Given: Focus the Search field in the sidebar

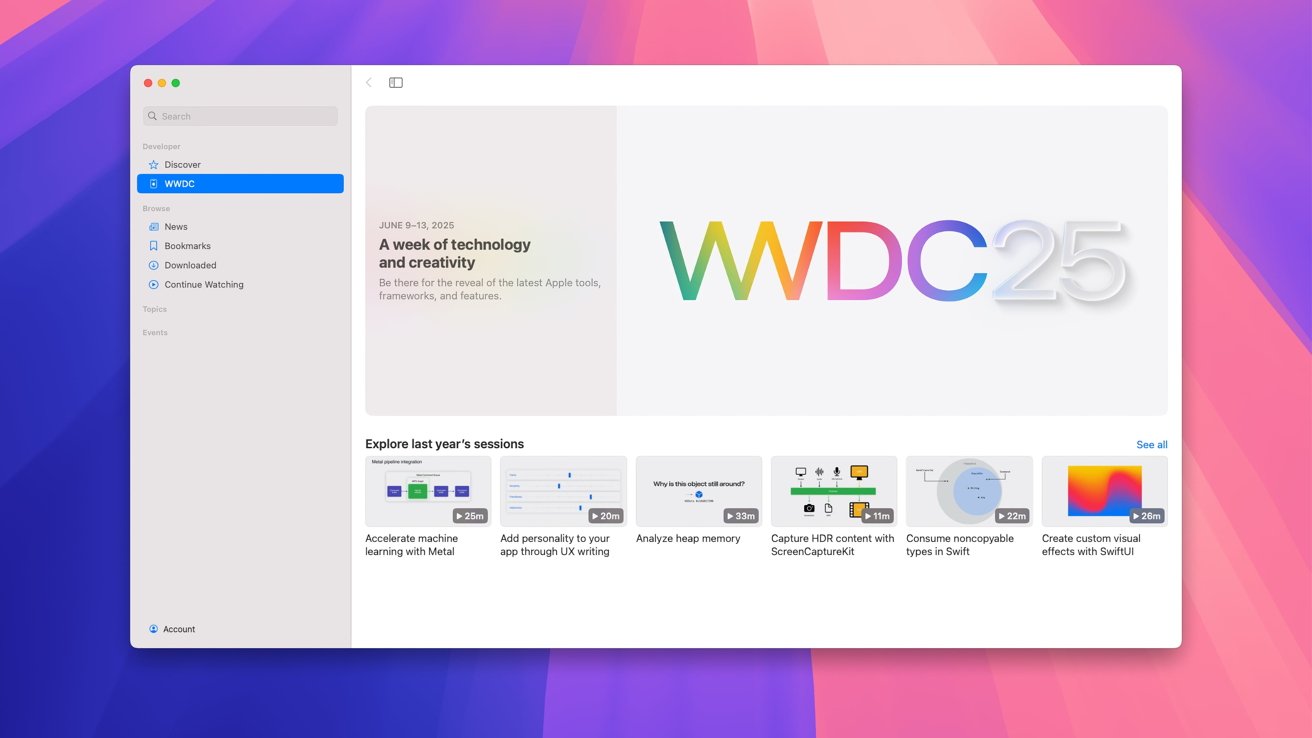Looking at the screenshot, I should (240, 116).
